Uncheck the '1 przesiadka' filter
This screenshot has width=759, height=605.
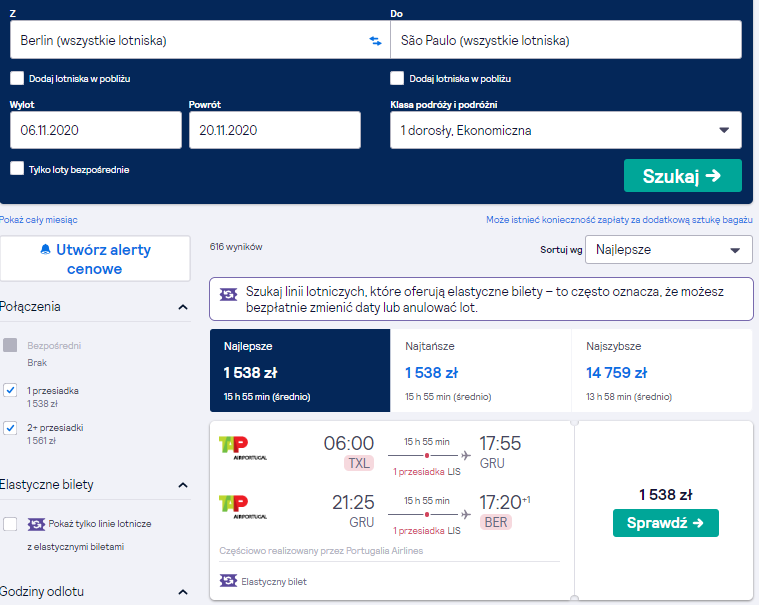(x=10, y=390)
